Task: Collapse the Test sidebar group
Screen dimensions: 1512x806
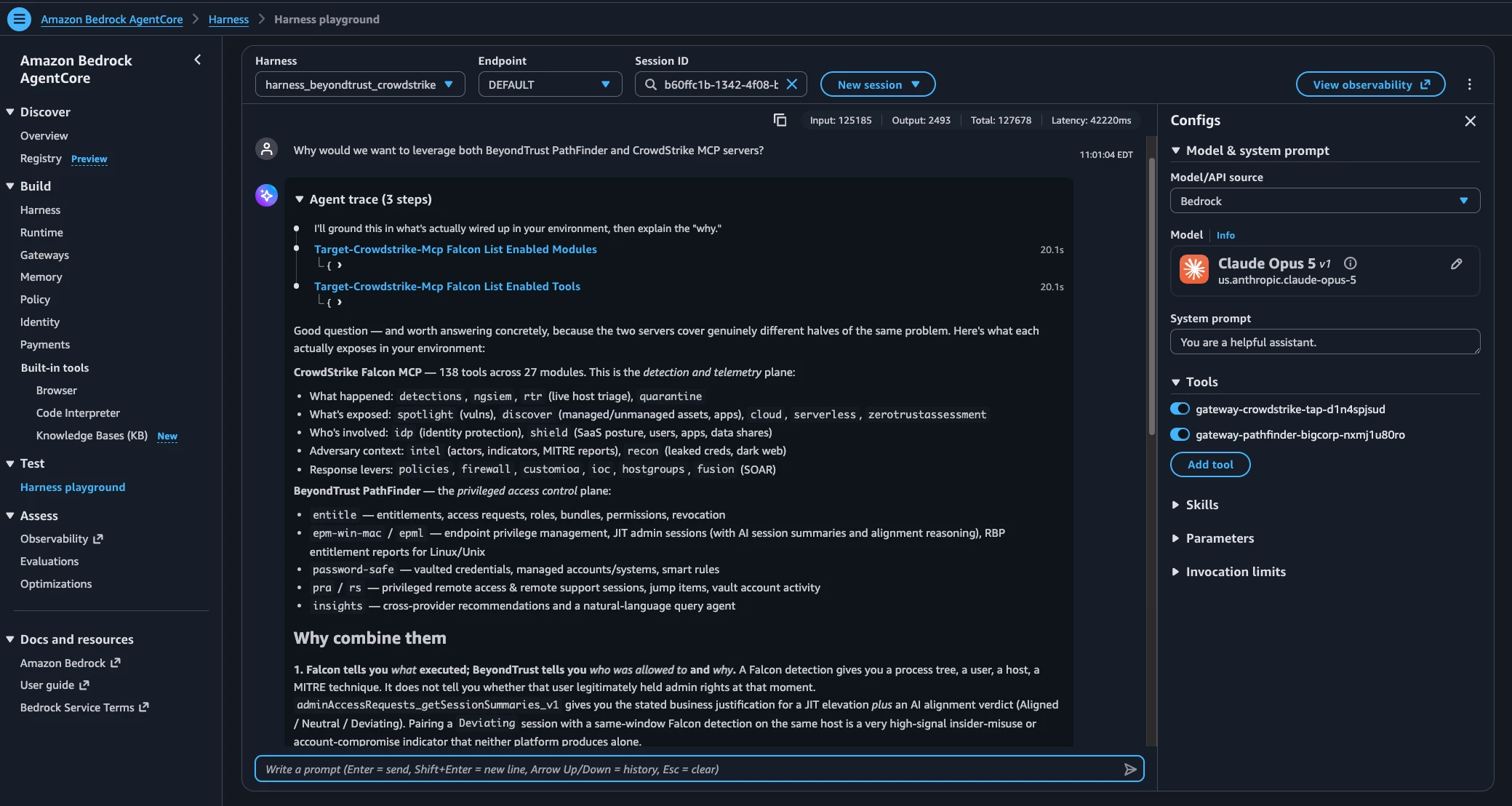Action: (x=10, y=463)
